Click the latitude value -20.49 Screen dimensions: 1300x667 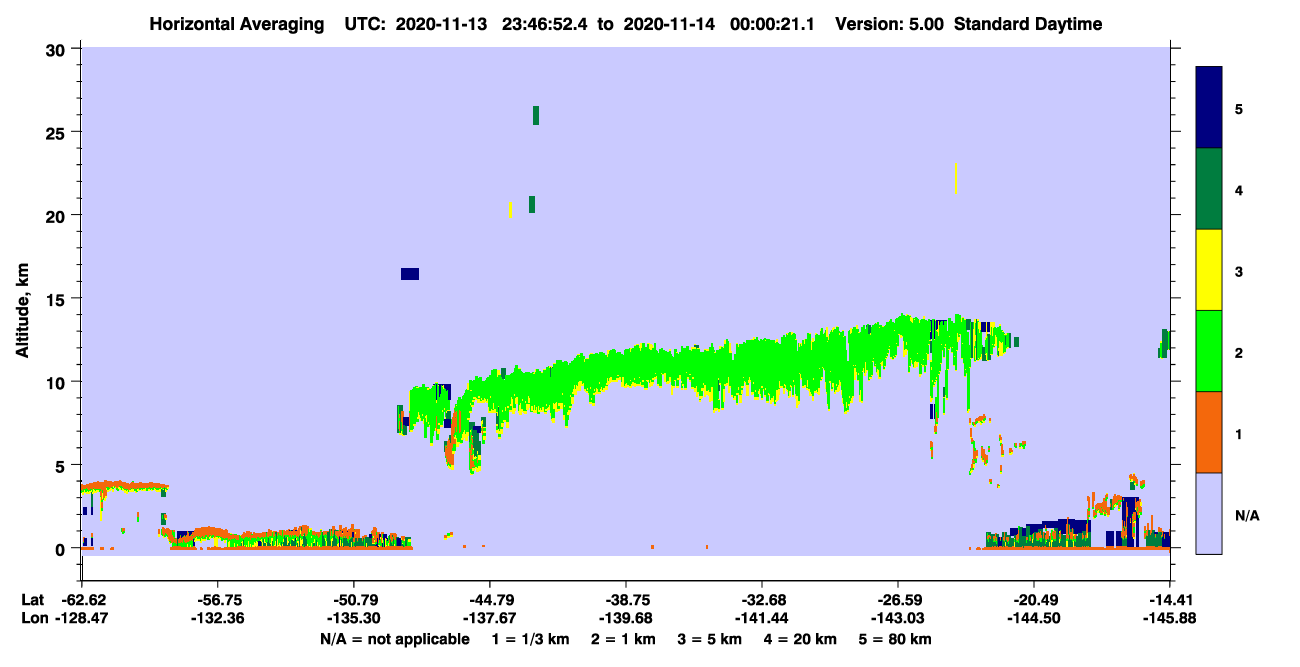click(x=1034, y=600)
